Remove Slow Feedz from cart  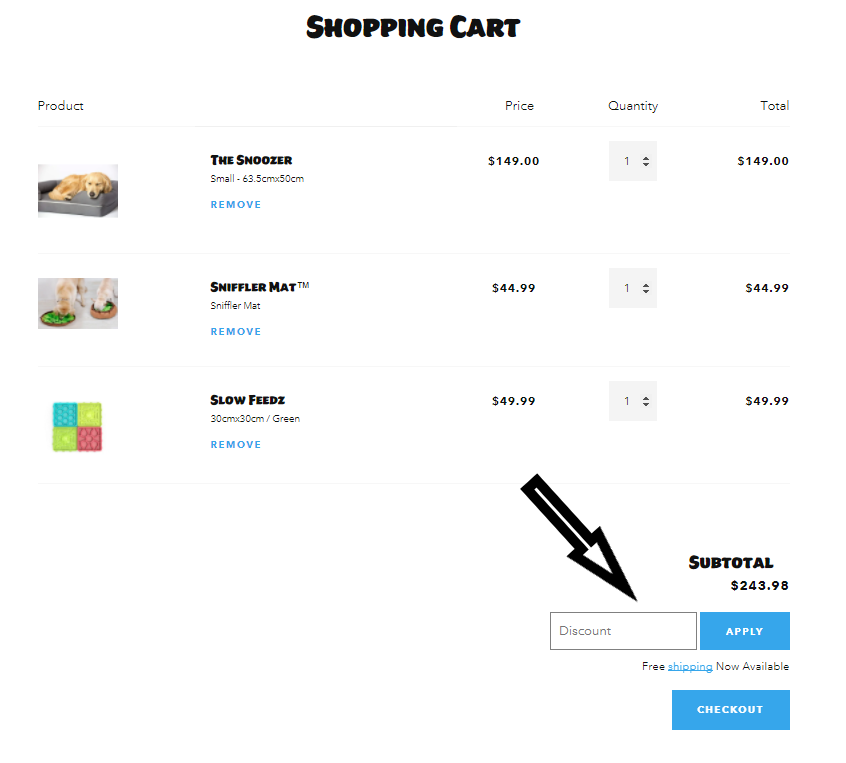coord(236,445)
